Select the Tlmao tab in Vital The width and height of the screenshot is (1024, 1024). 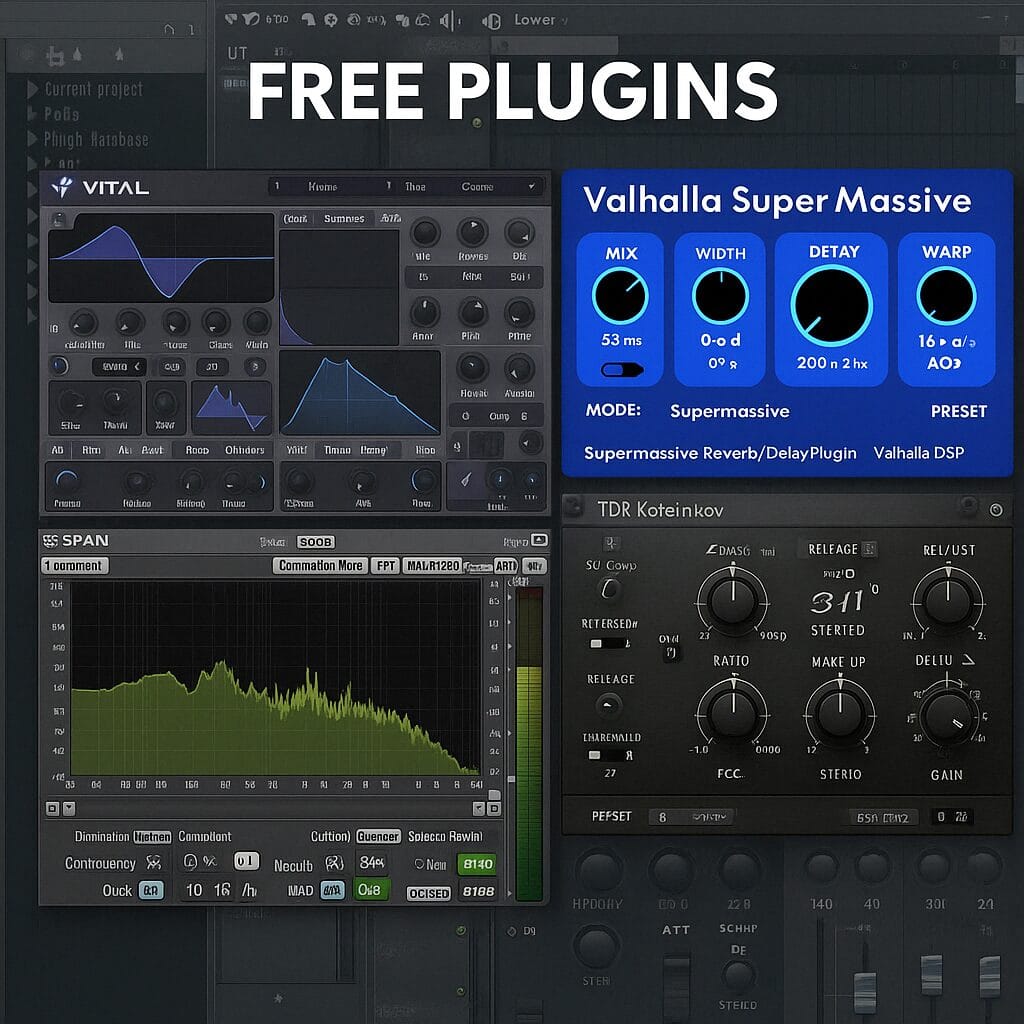click(x=338, y=450)
